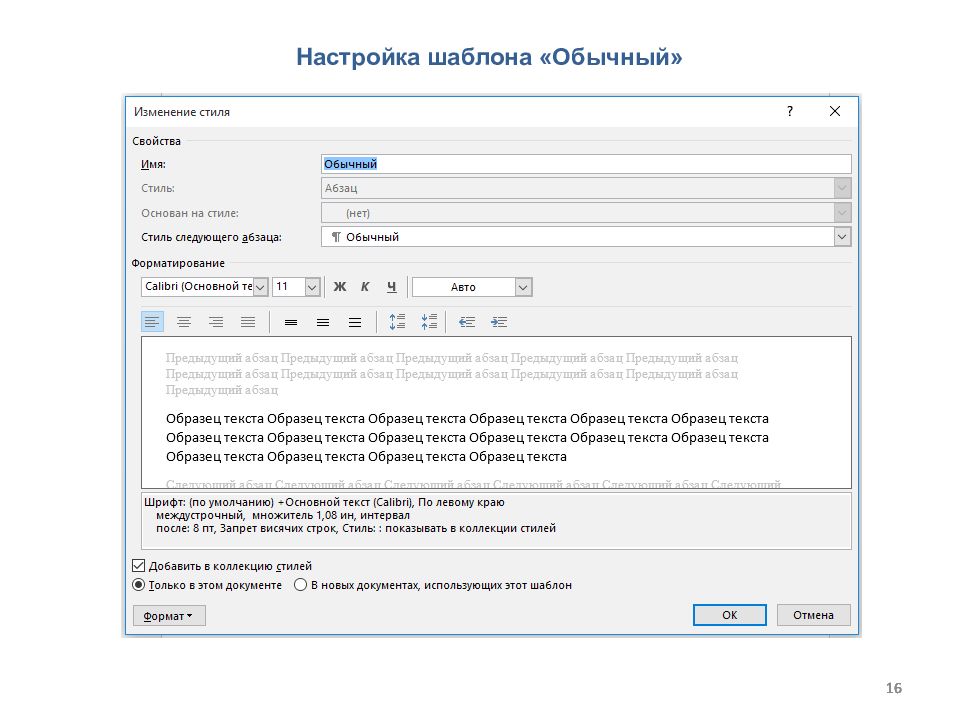Open the Формат button menu
960x720 pixels.
pyautogui.click(x=169, y=615)
